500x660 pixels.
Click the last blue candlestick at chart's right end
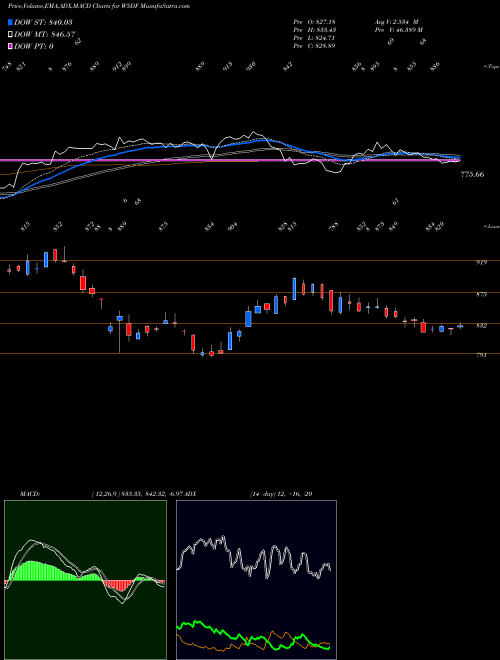click(460, 326)
